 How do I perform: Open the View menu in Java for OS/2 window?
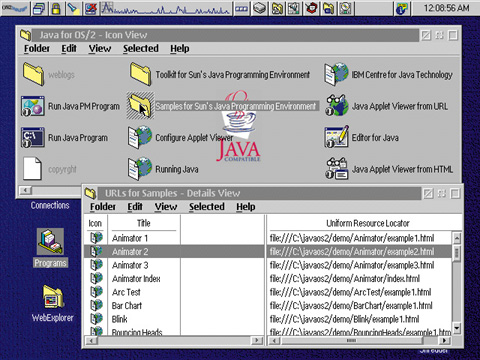(x=100, y=49)
